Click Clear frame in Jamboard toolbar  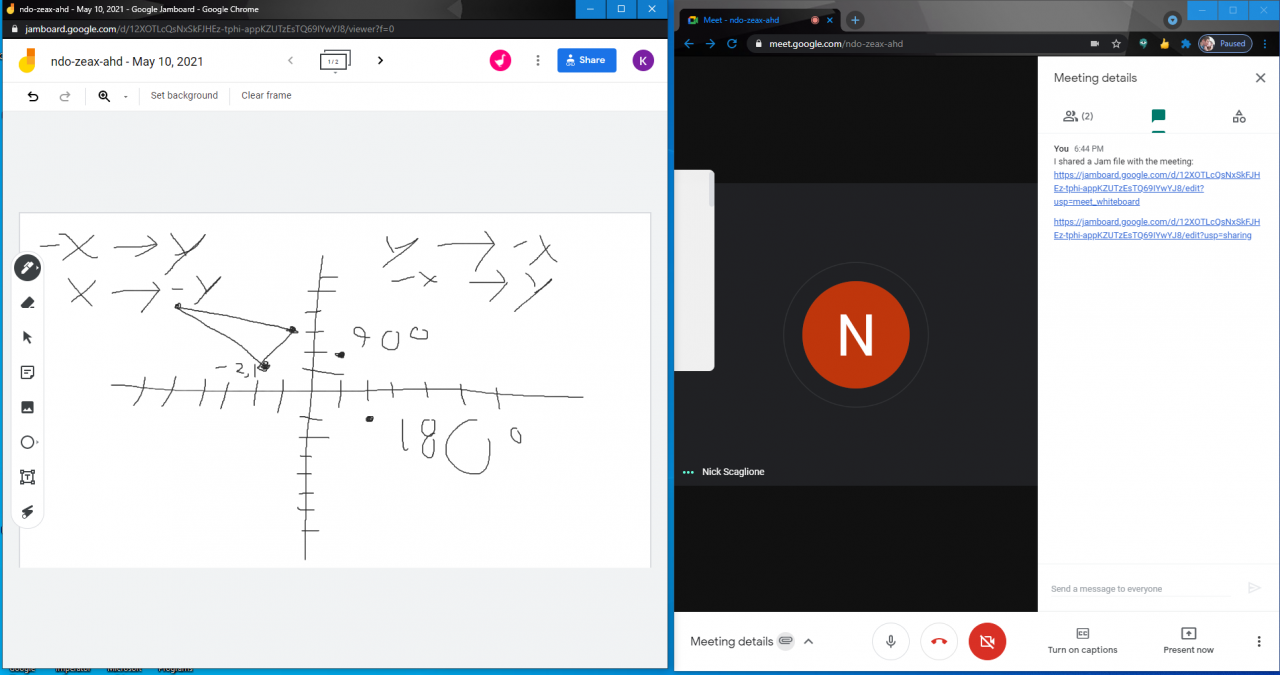coord(266,96)
